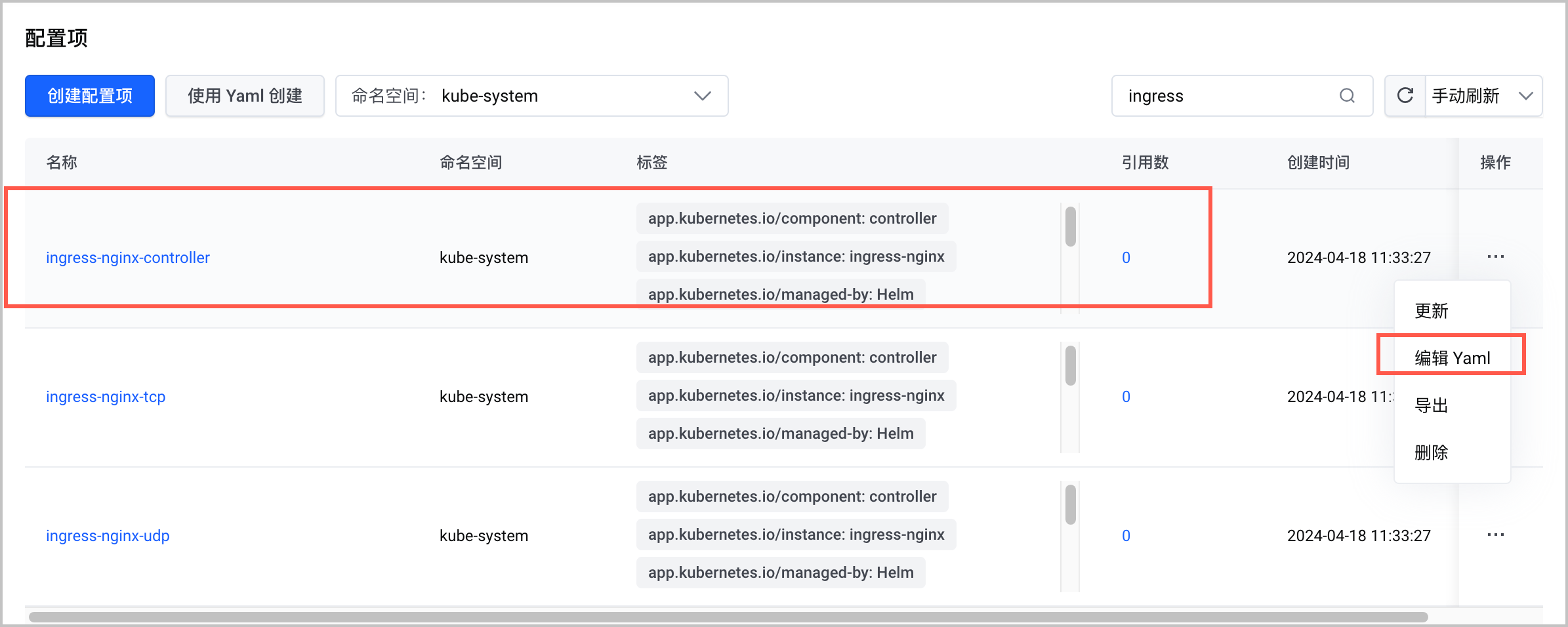The image size is (1568, 627).
Task: Open the ingress-nginx-controller config link
Action: [x=128, y=258]
